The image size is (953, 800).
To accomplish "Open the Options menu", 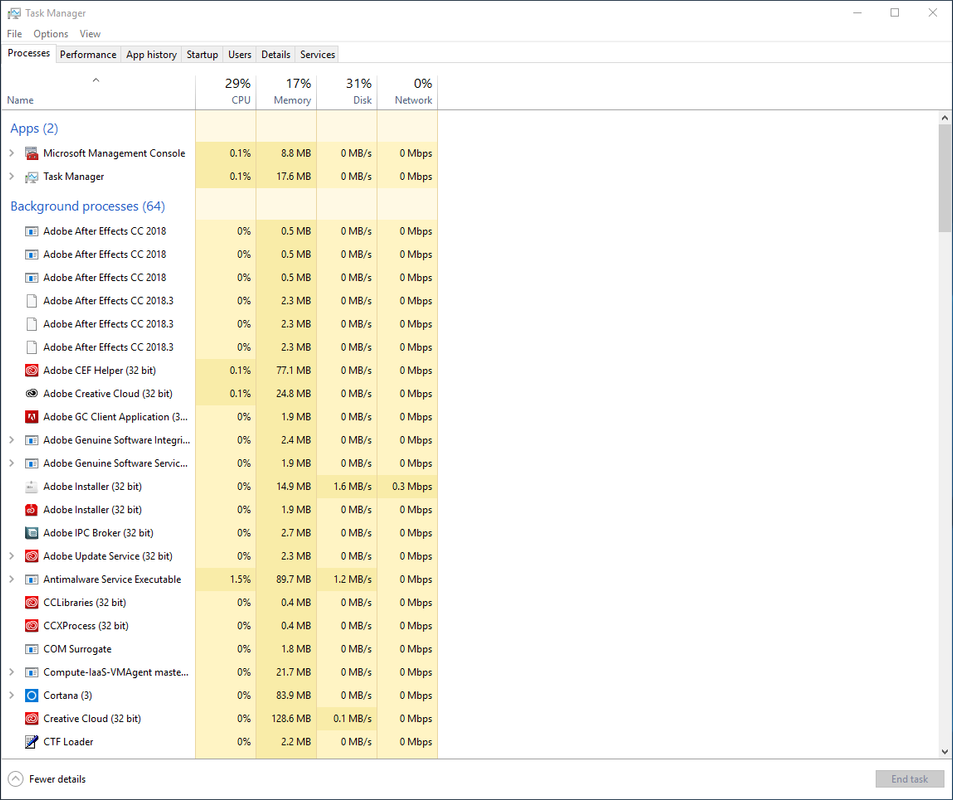I will [x=50, y=34].
